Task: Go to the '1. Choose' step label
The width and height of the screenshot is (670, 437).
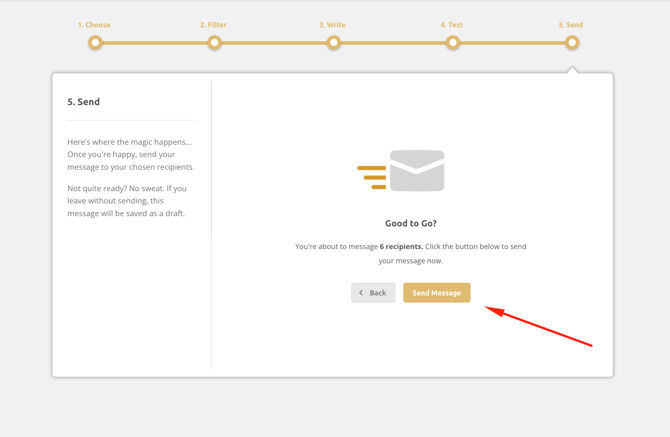Action: click(94, 25)
